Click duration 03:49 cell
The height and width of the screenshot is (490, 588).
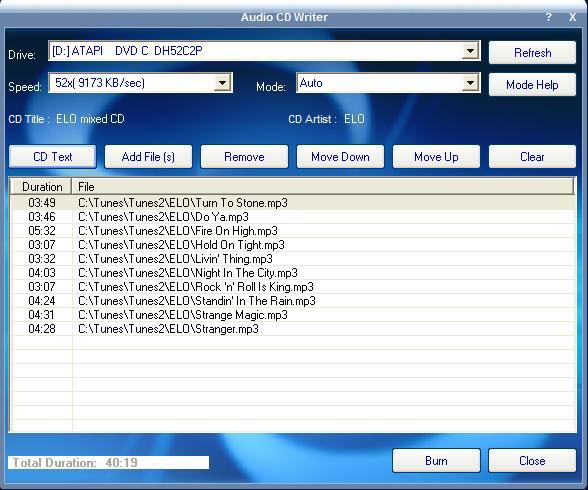(x=42, y=203)
